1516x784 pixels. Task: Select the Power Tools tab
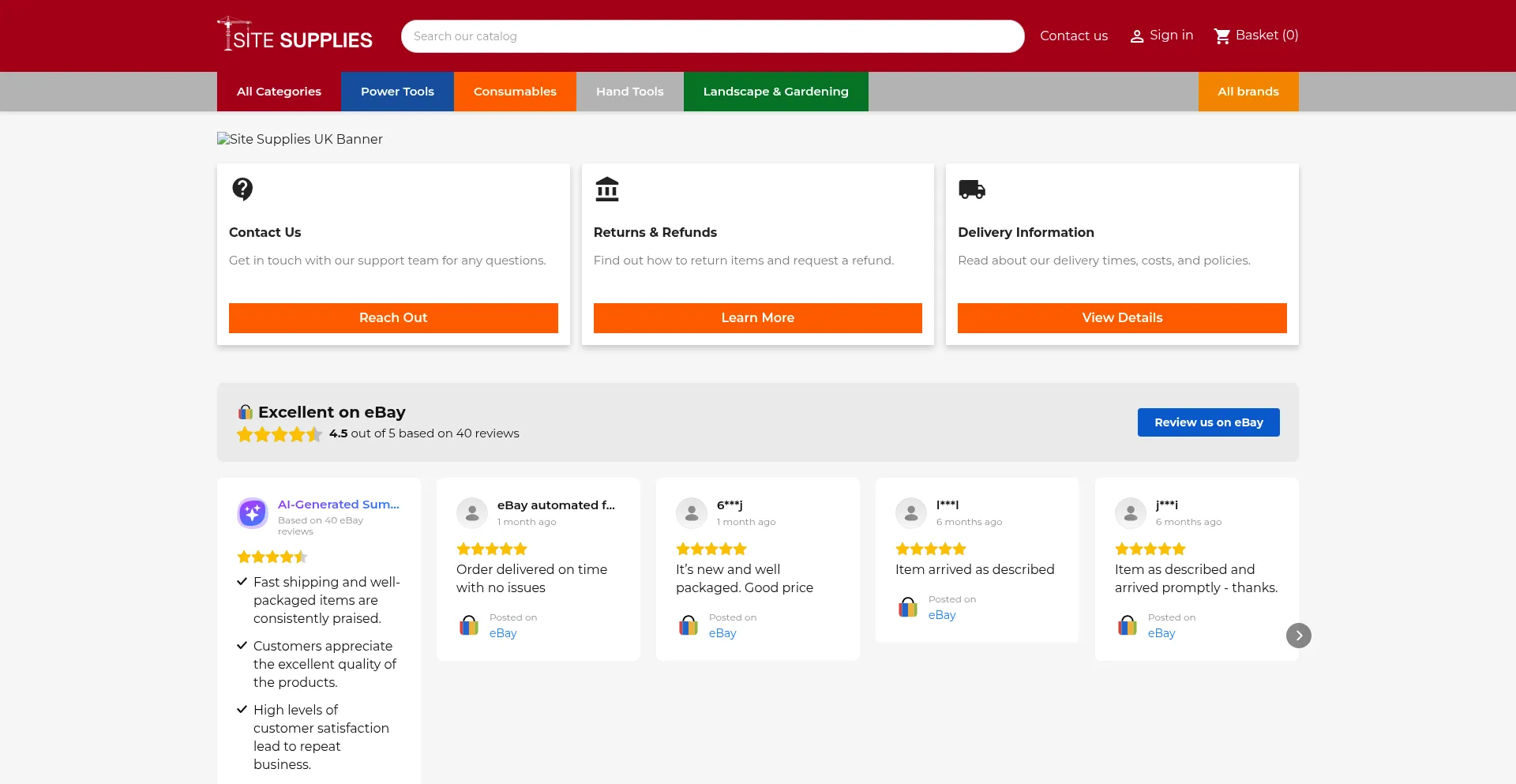(x=397, y=92)
